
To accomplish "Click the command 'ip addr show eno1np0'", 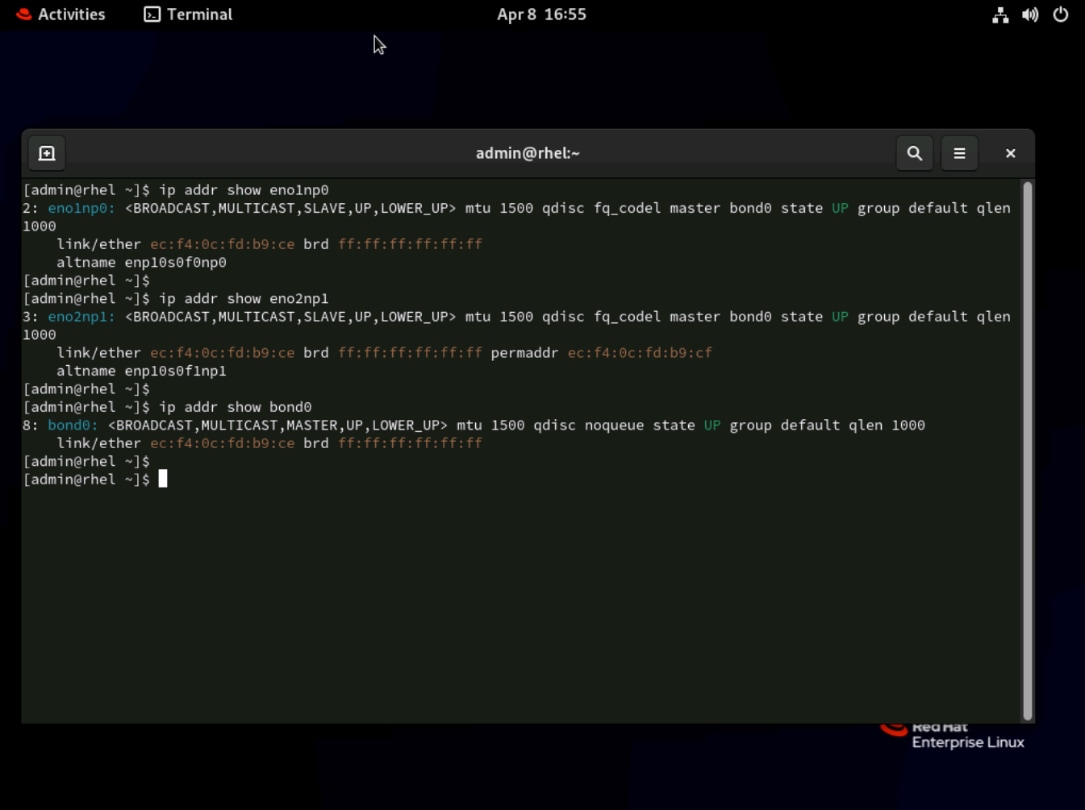I will [x=244, y=190].
